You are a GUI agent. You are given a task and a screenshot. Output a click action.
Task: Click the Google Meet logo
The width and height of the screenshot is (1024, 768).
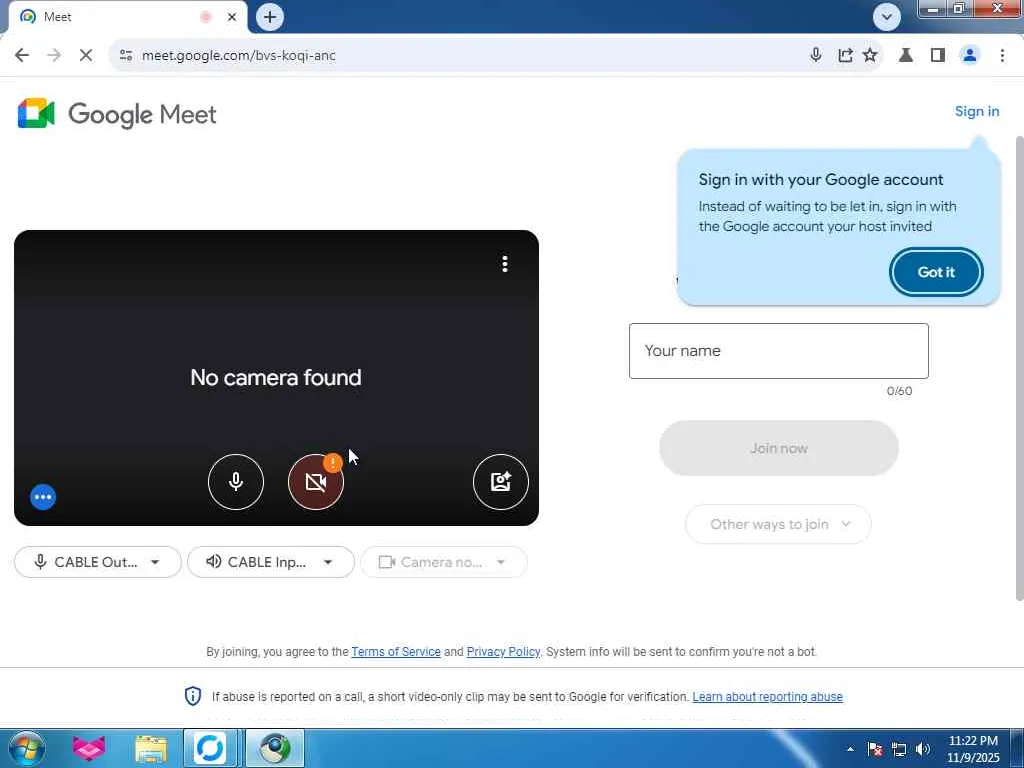coord(117,114)
